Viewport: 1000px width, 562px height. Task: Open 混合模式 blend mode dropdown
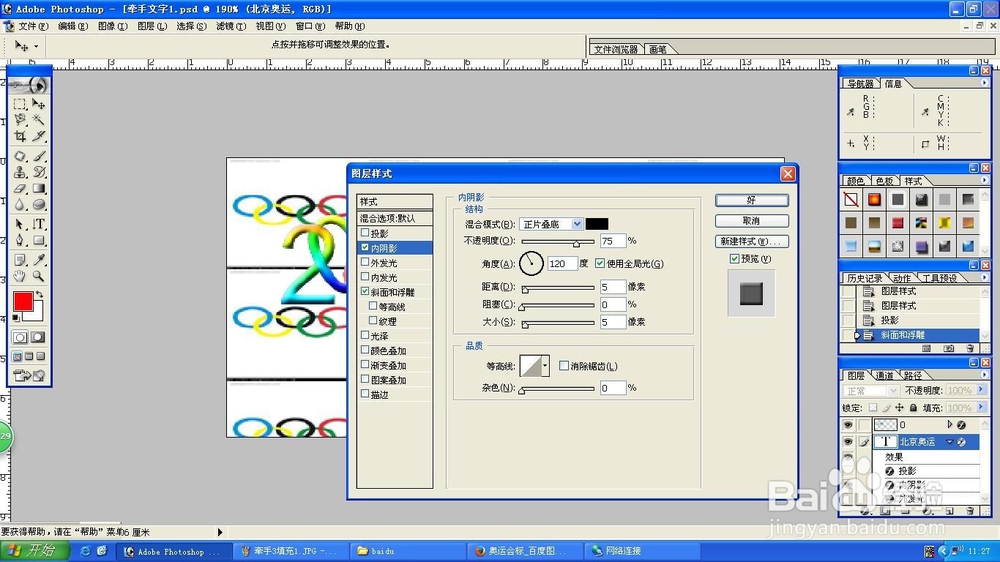[x=577, y=224]
